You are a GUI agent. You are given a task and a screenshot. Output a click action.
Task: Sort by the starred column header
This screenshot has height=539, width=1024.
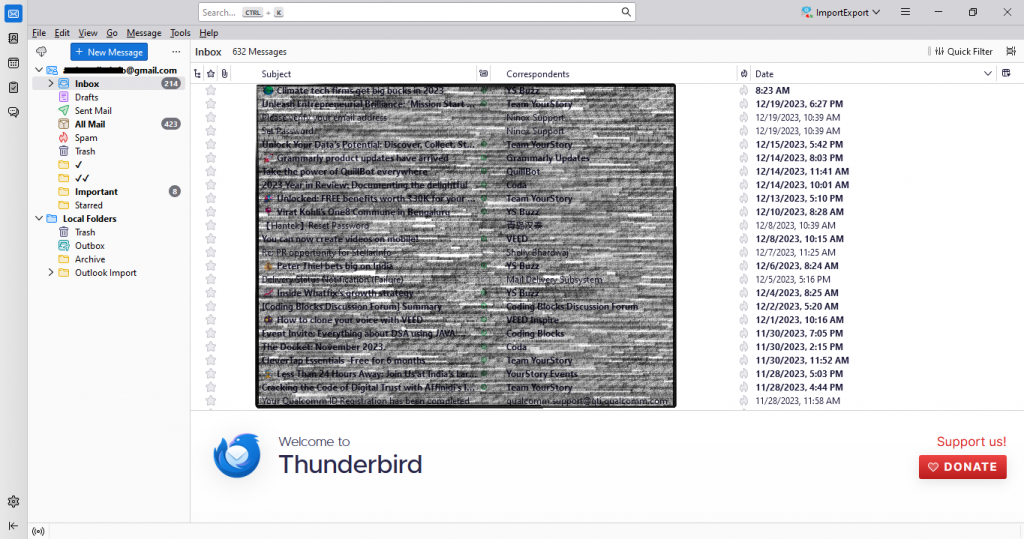pyautogui.click(x=211, y=74)
